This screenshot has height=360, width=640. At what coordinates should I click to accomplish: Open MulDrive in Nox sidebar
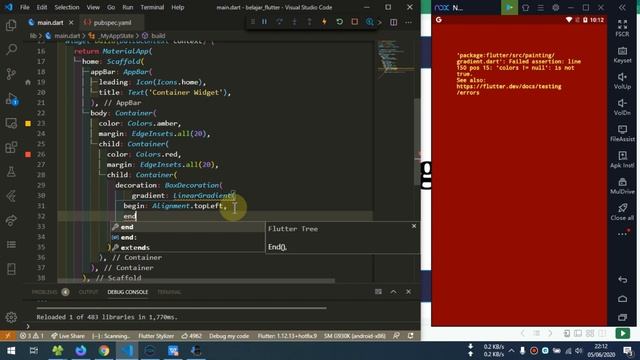(622, 186)
